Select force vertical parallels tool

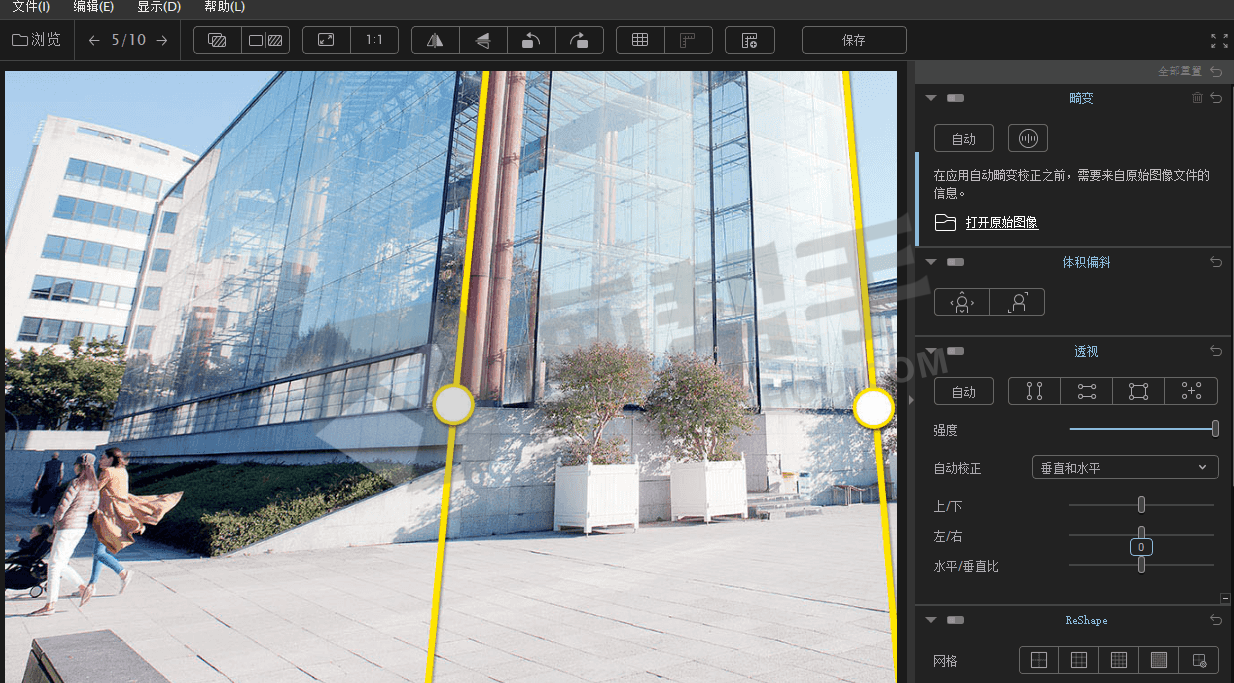pos(1034,392)
